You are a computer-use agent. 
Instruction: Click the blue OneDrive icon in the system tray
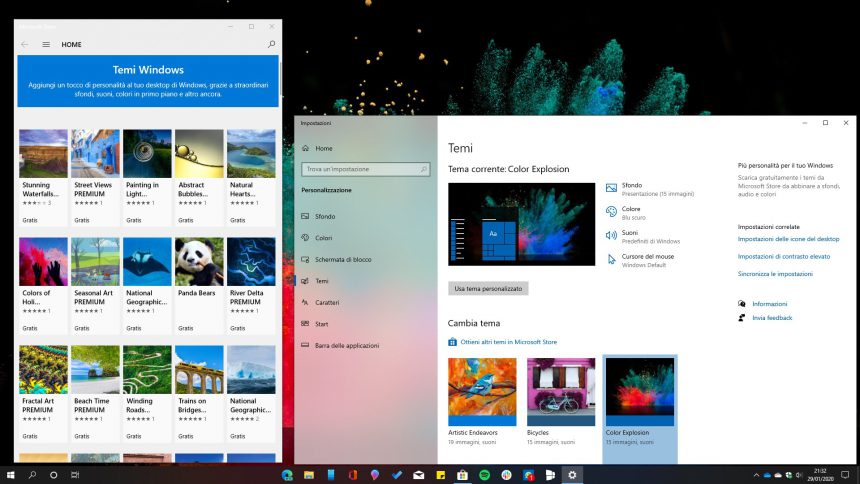coord(767,475)
